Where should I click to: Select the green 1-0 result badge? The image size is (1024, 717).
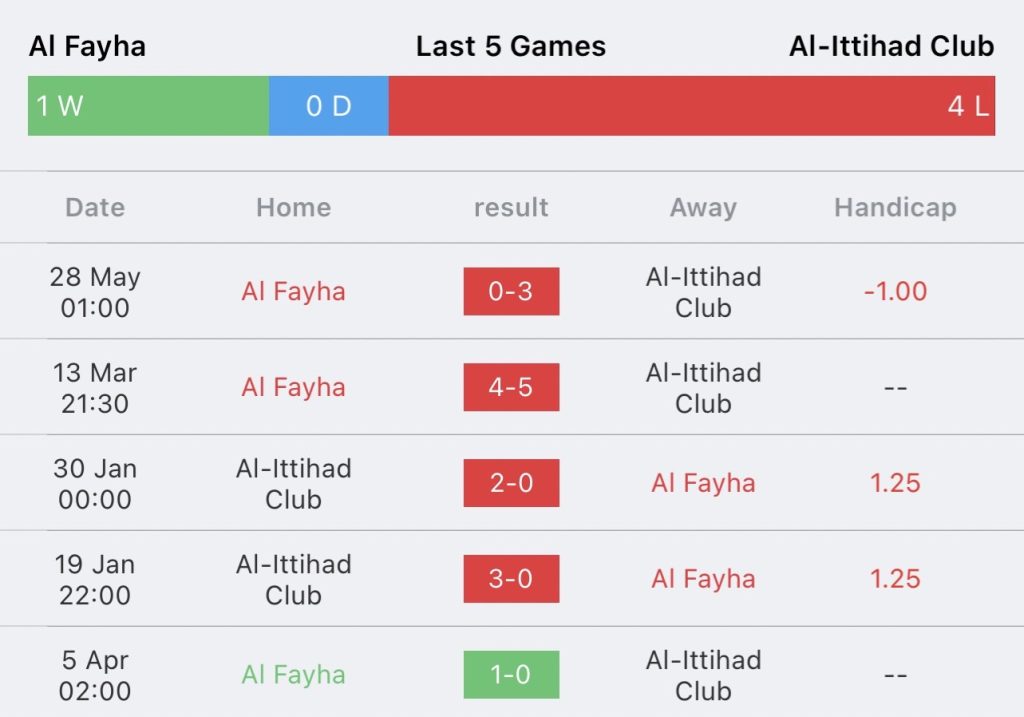(511, 675)
